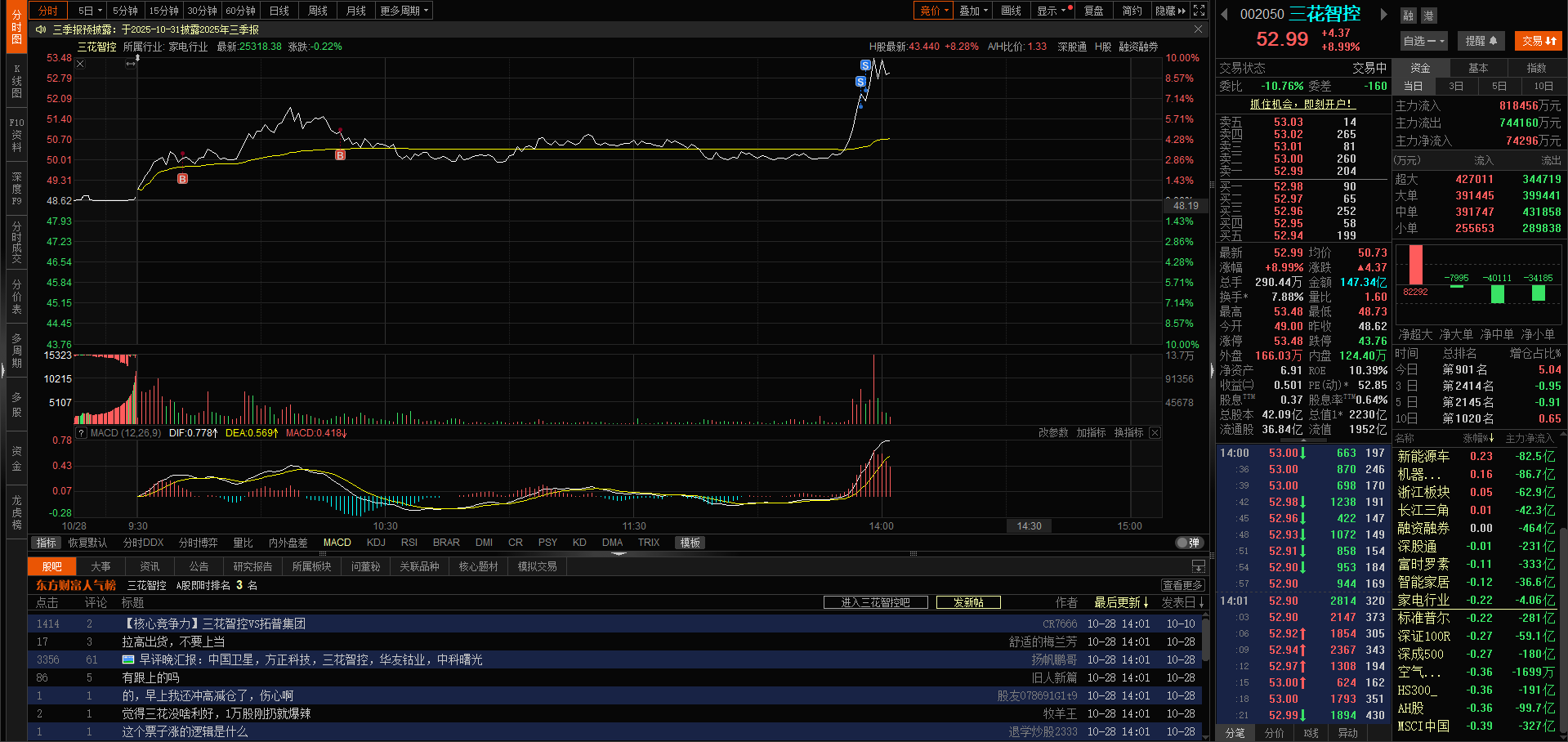Expand the 自选 watchlist dropdown

[1423, 40]
